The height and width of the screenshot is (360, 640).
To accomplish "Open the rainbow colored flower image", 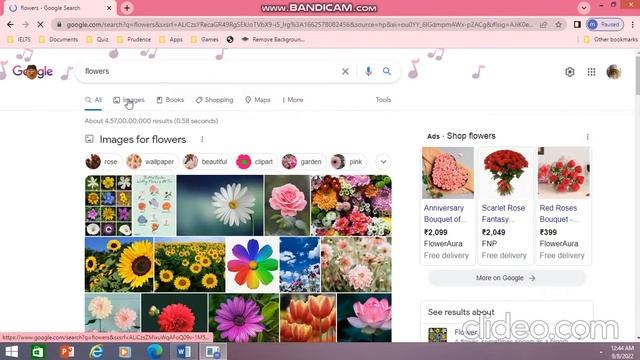I will [252, 264].
